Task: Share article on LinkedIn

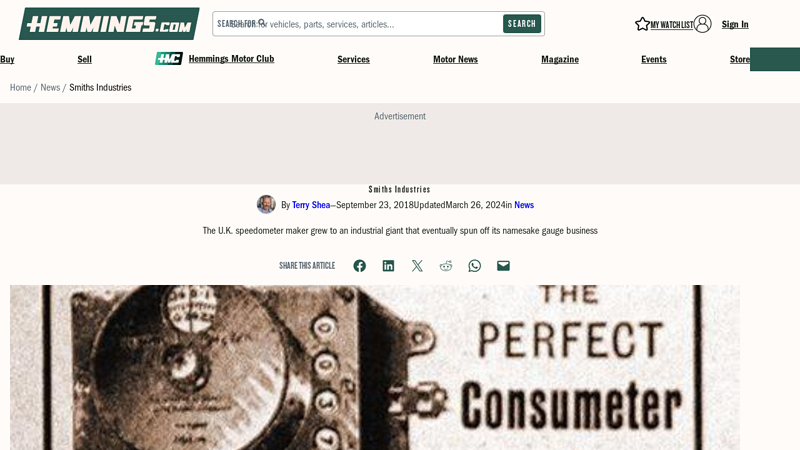Action: [x=388, y=266]
